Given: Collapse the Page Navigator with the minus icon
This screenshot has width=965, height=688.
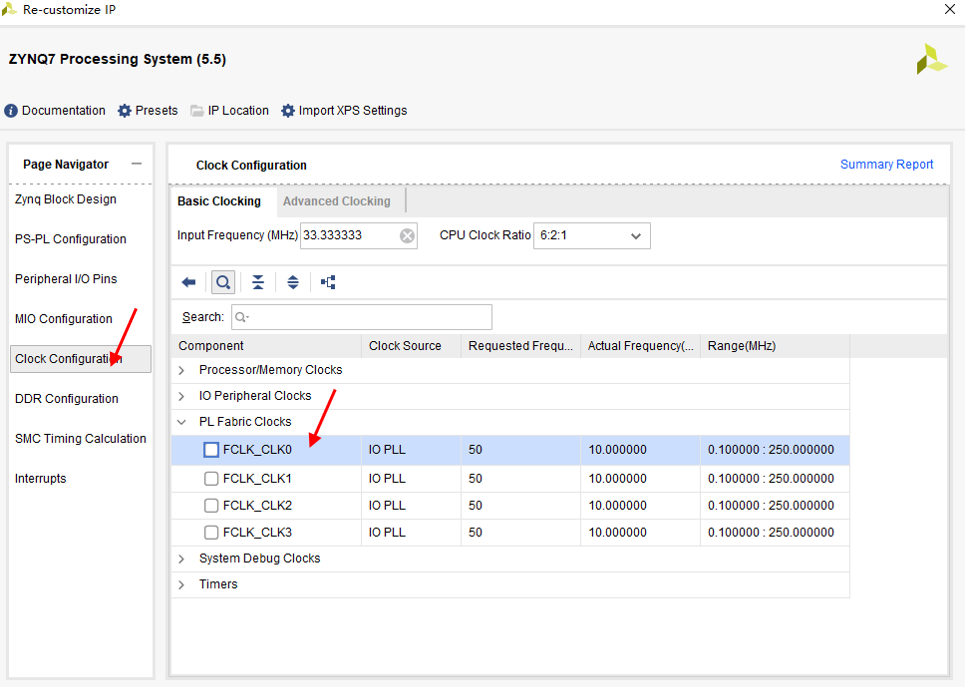Looking at the screenshot, I should tap(137, 164).
